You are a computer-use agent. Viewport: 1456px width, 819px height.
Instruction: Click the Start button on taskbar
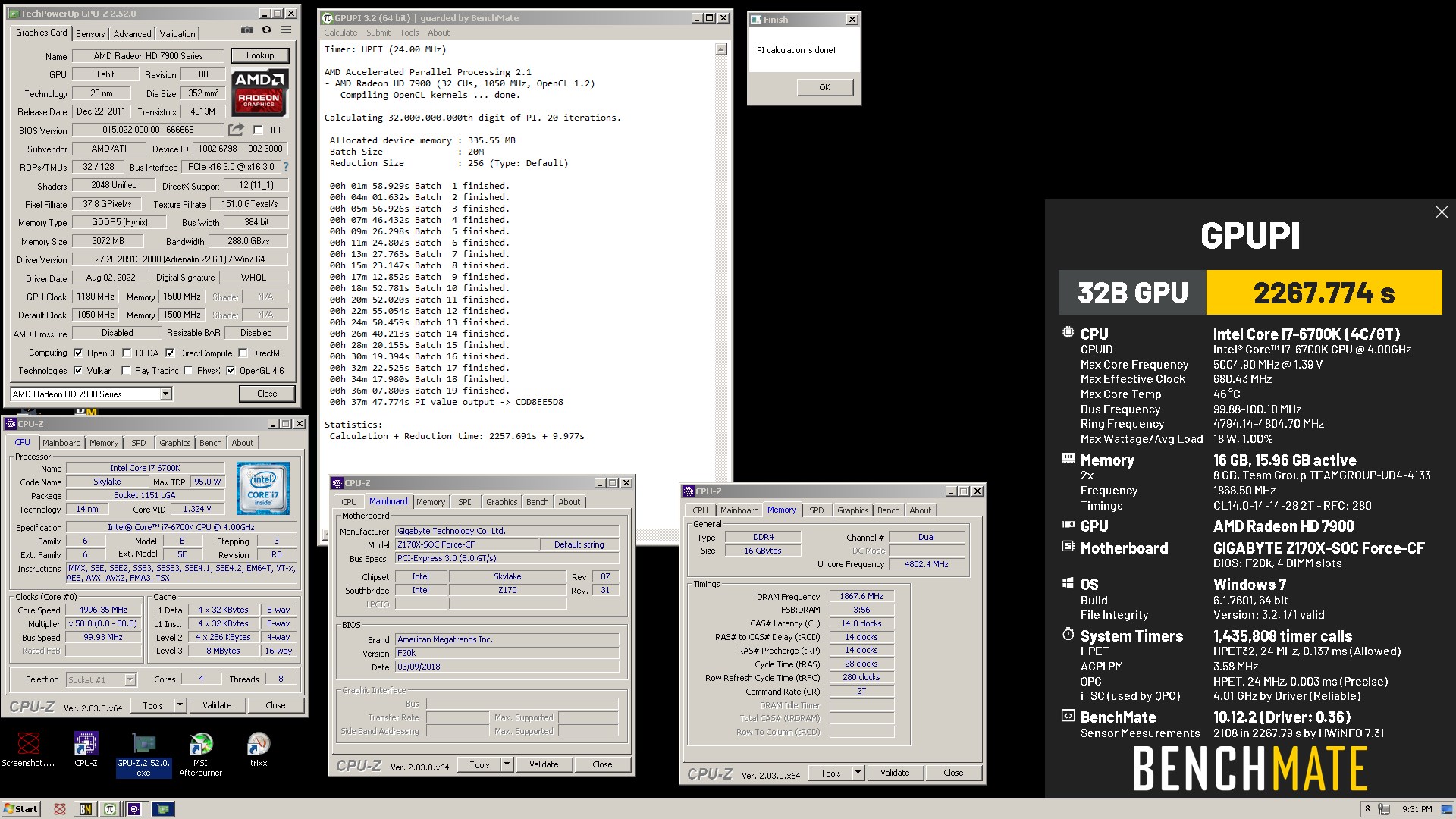pyautogui.click(x=20, y=809)
